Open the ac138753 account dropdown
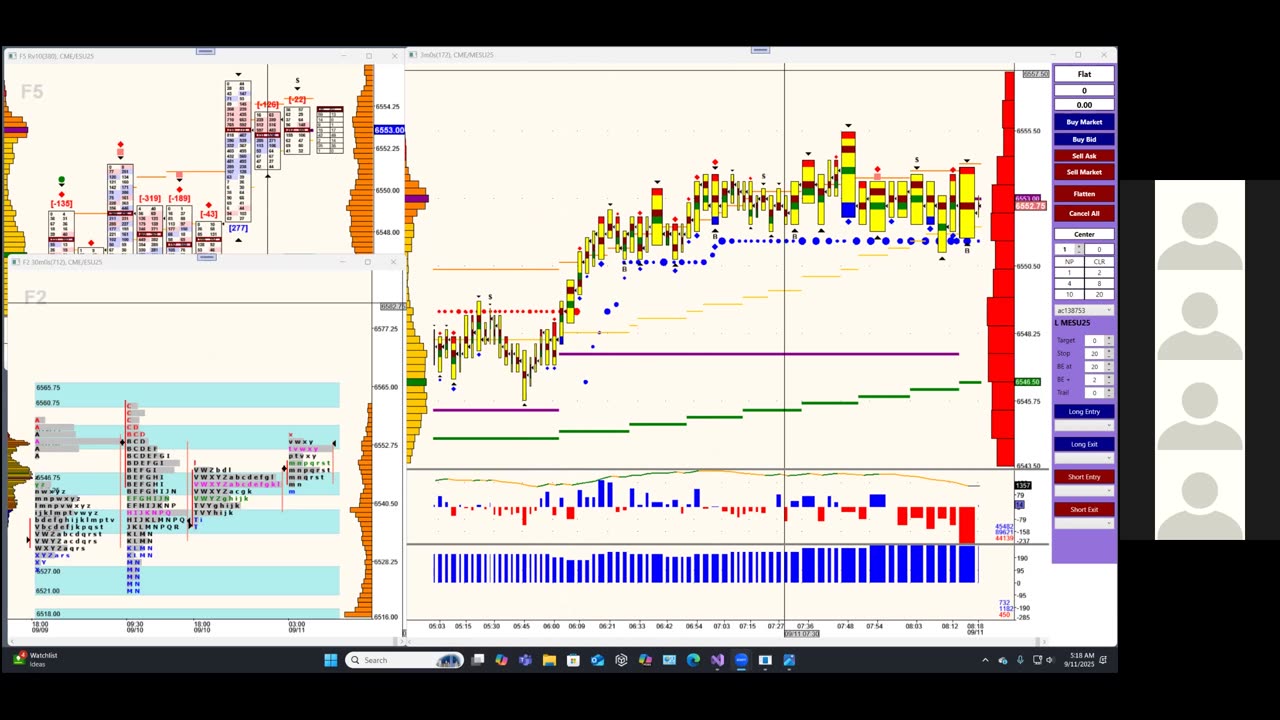This screenshot has width=1280, height=720. 1084,310
